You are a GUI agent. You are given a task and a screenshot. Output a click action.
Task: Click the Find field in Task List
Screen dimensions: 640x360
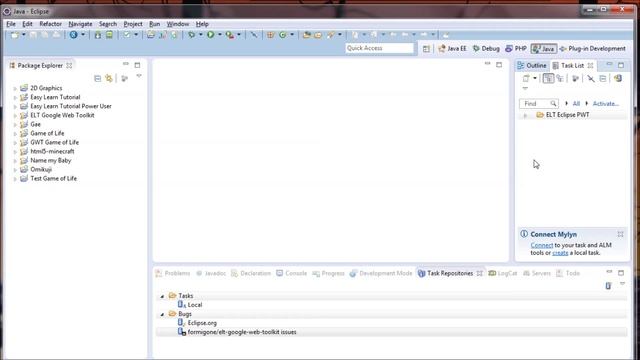click(539, 104)
